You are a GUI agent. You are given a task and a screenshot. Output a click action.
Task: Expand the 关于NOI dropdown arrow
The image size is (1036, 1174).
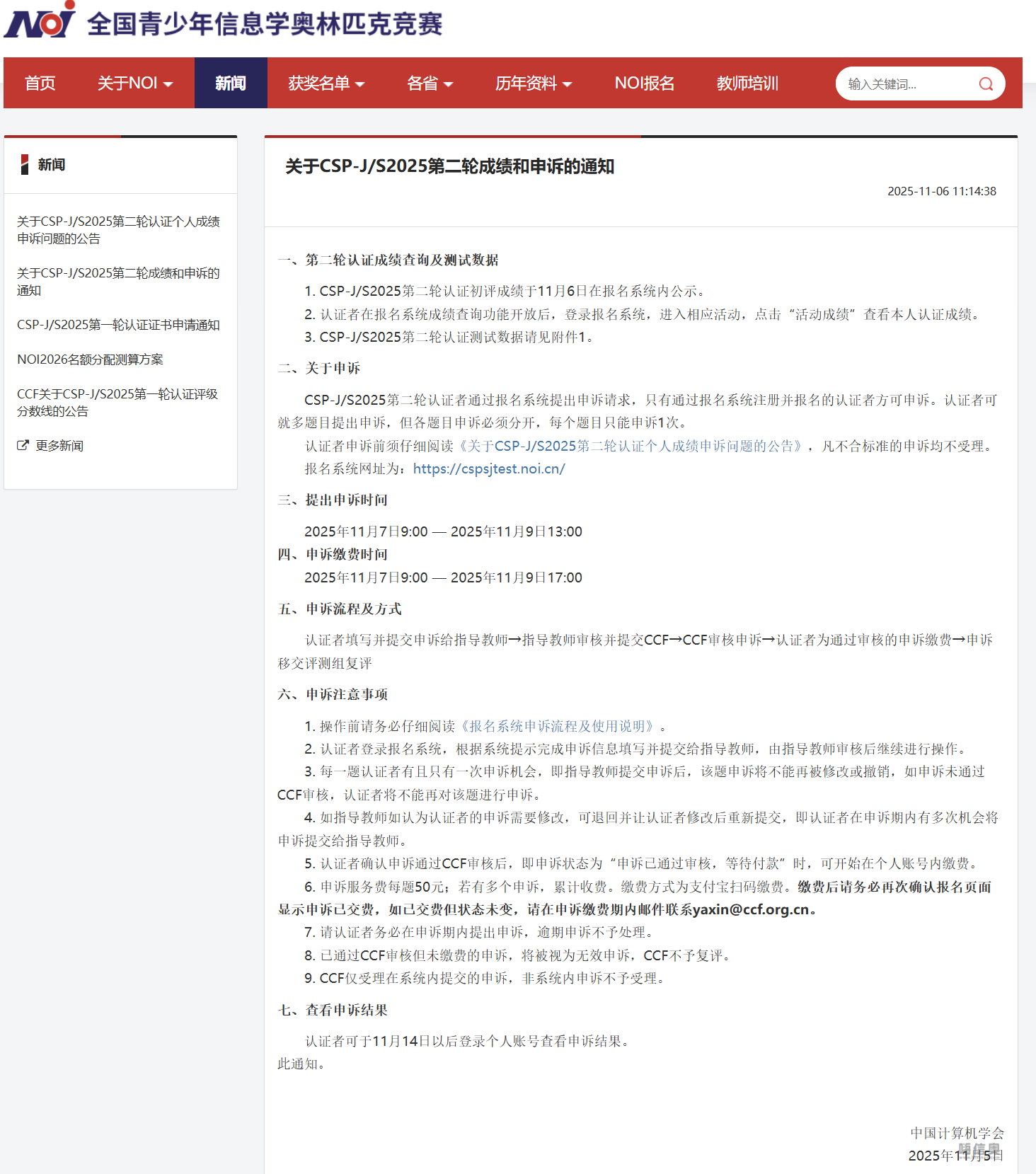click(168, 84)
